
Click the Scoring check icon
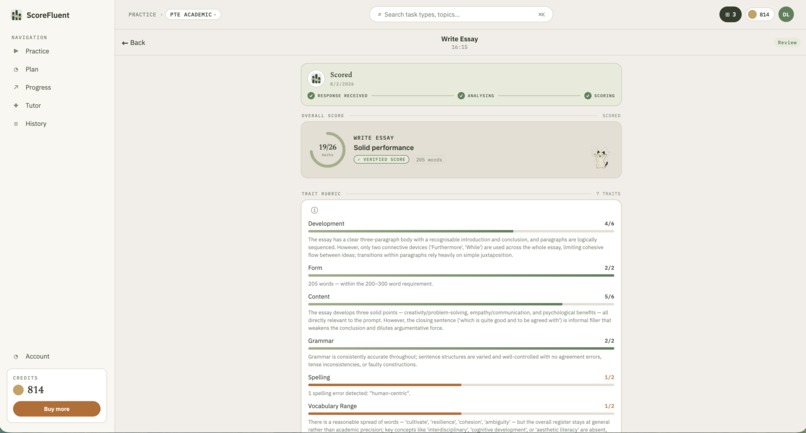click(588, 96)
